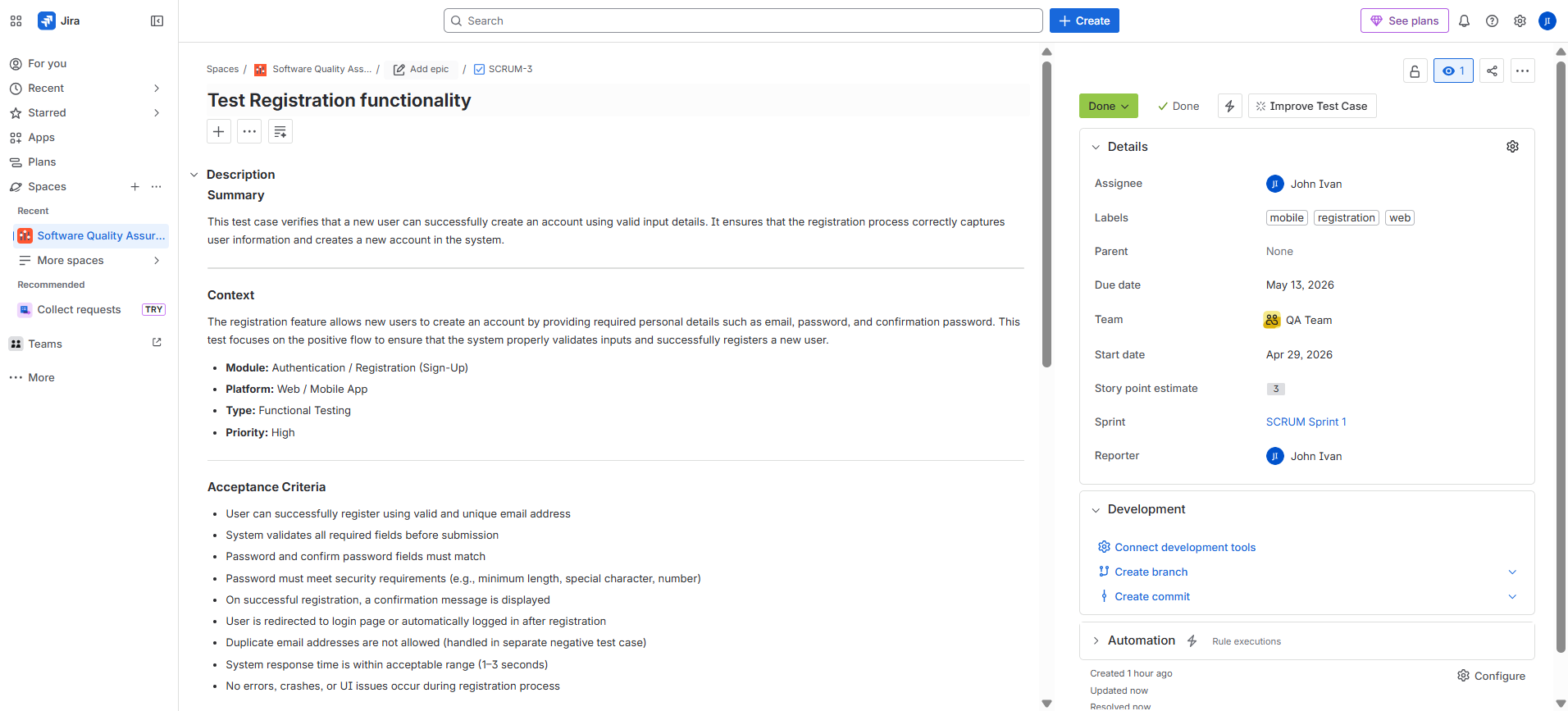Click the lock restriction icon
Image resolution: width=1568 pixels, height=711 pixels.
[x=1415, y=71]
